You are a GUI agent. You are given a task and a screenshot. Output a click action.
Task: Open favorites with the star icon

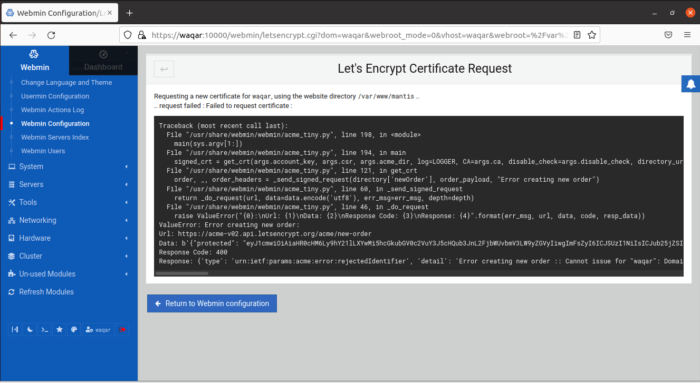point(59,329)
